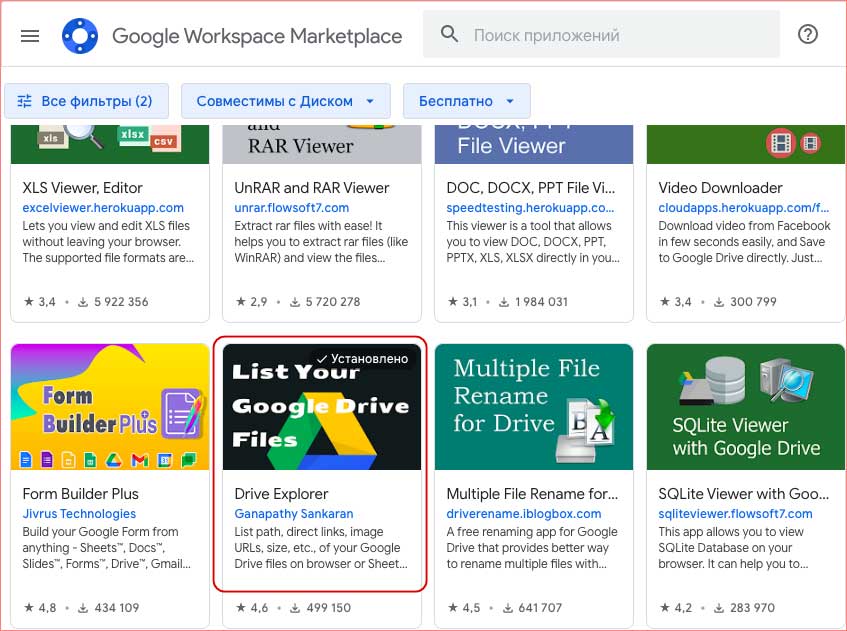Click the Video Downloader title
The width and height of the screenshot is (847, 631).
point(720,187)
